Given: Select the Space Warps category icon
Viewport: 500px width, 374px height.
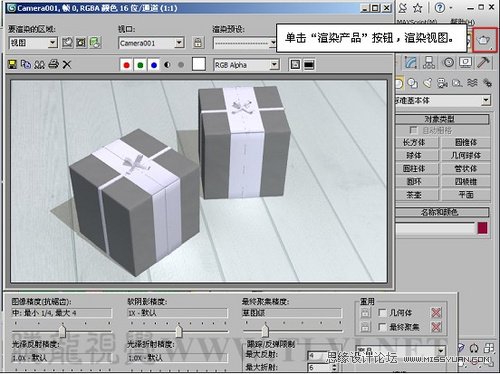Looking at the screenshot, I should tap(472, 83).
